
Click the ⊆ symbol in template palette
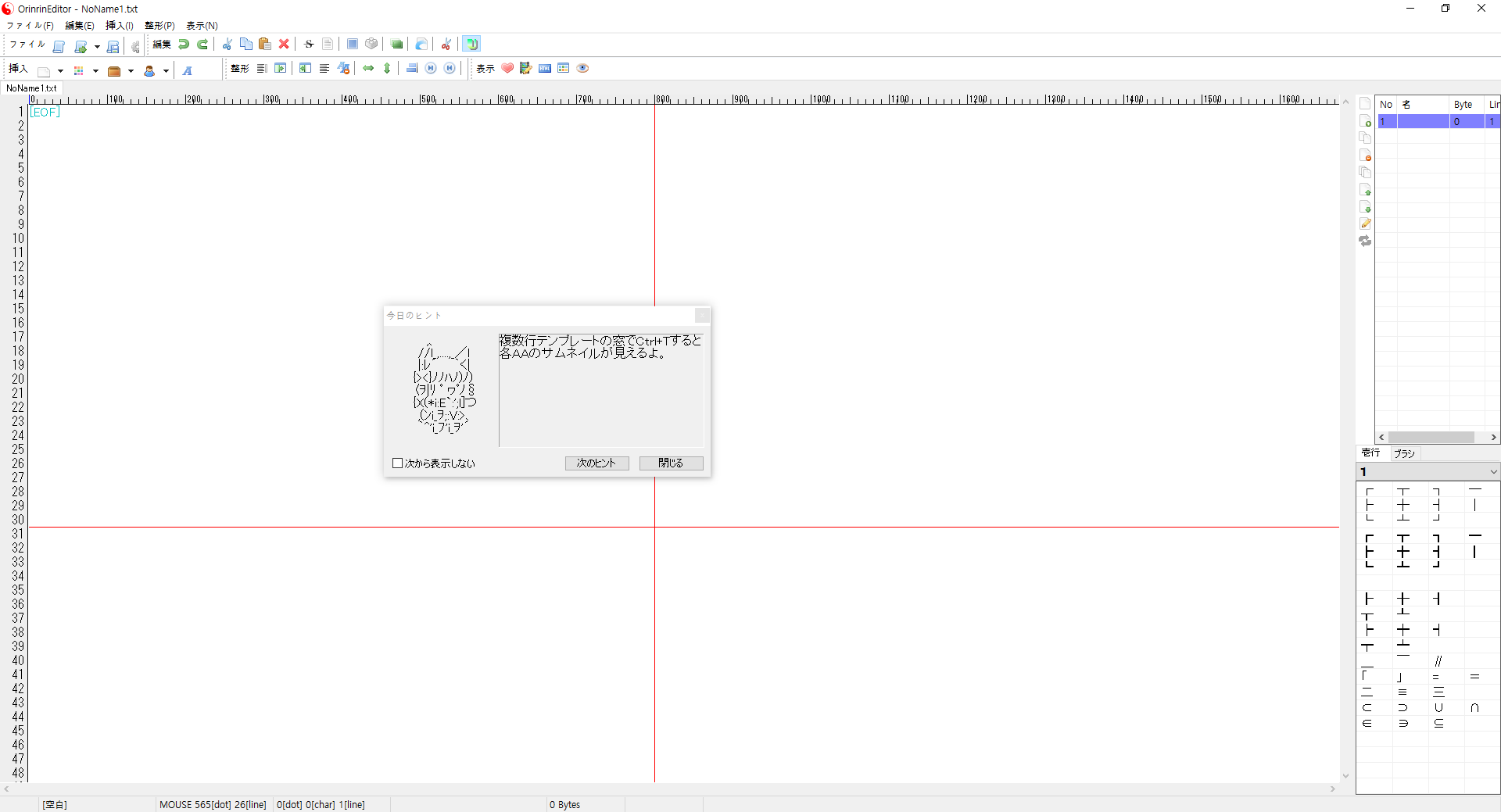tap(1438, 724)
